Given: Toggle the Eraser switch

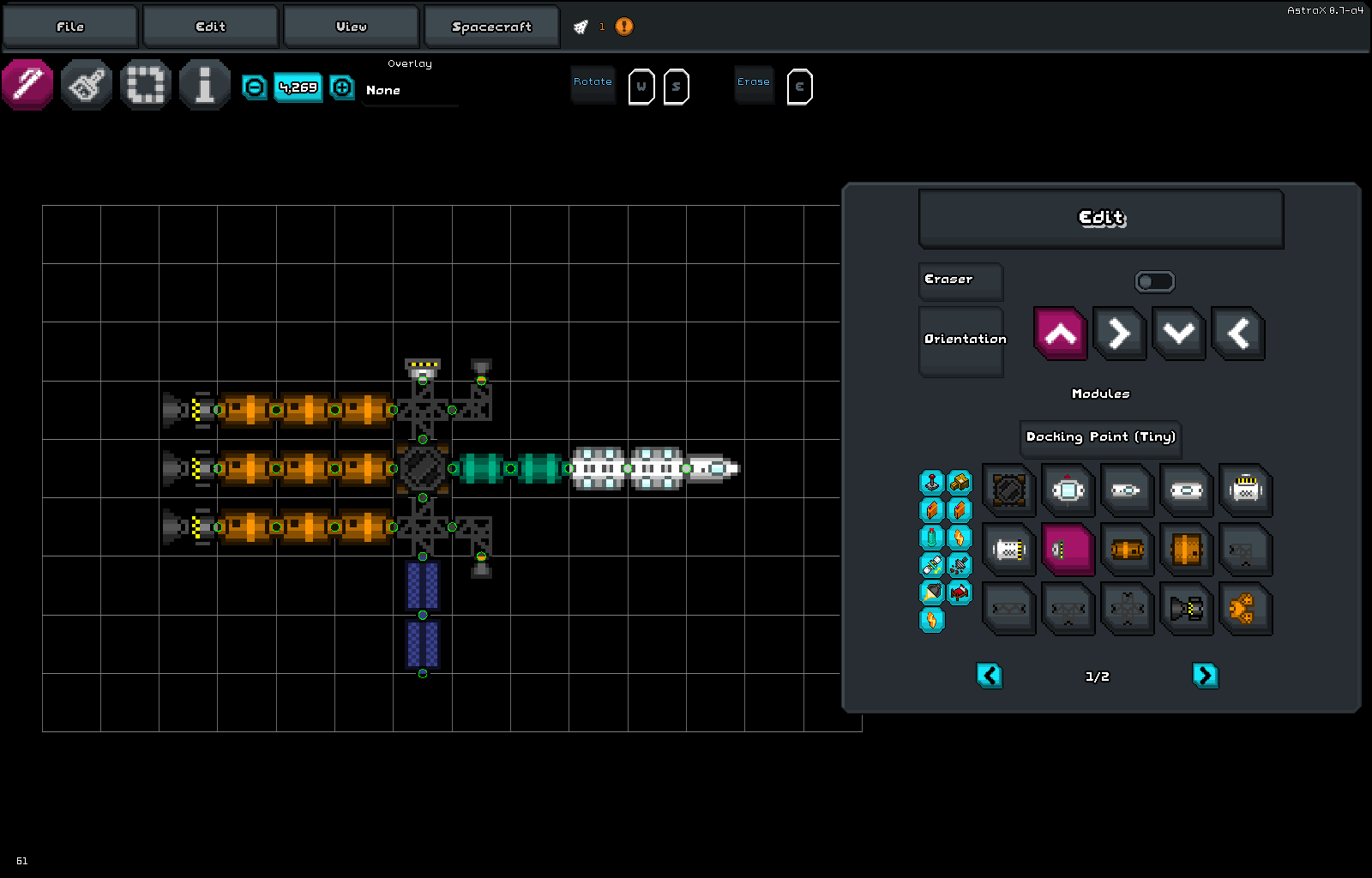Looking at the screenshot, I should [x=1154, y=281].
